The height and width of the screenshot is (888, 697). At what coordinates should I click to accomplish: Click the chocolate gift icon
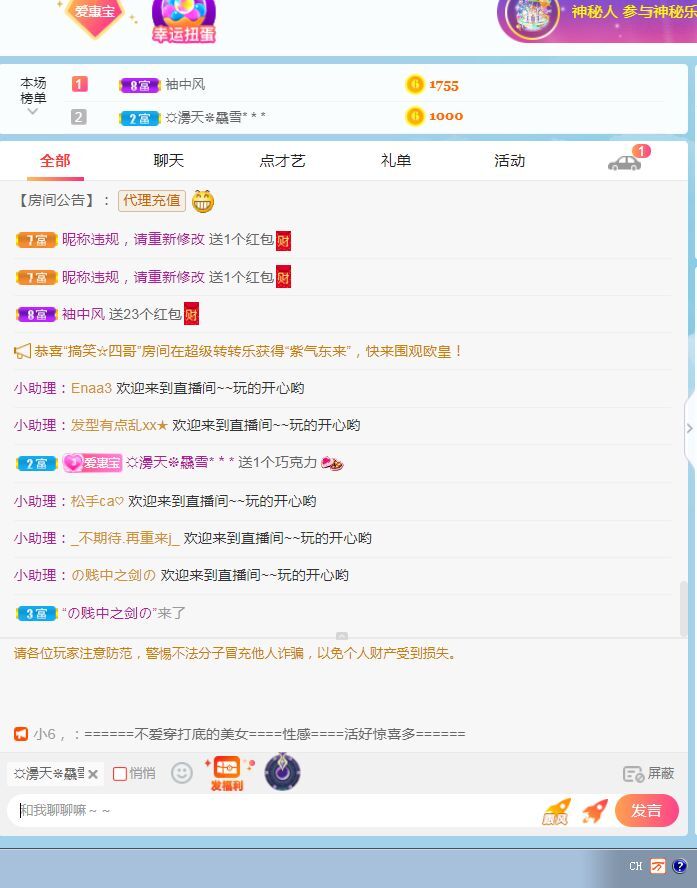[x=332, y=463]
